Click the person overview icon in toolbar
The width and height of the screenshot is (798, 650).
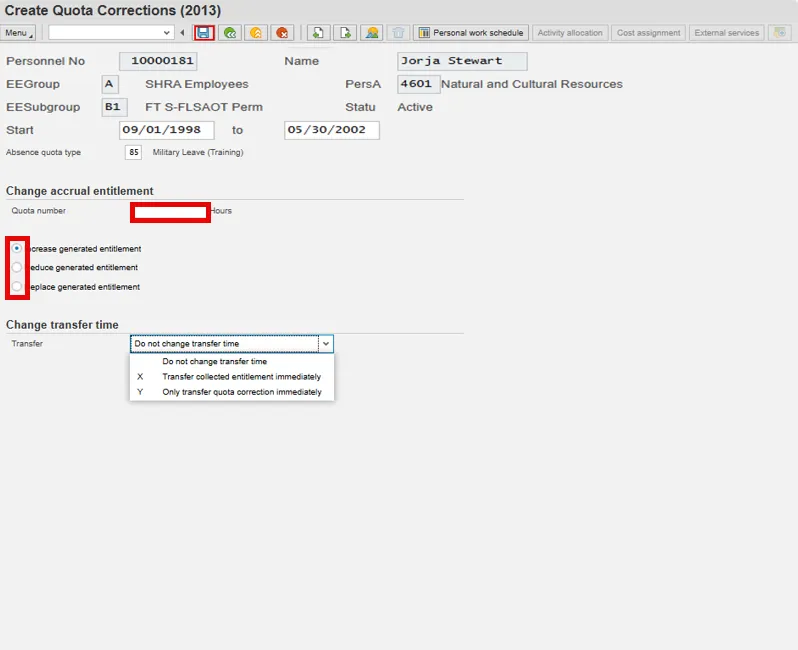(x=372, y=33)
